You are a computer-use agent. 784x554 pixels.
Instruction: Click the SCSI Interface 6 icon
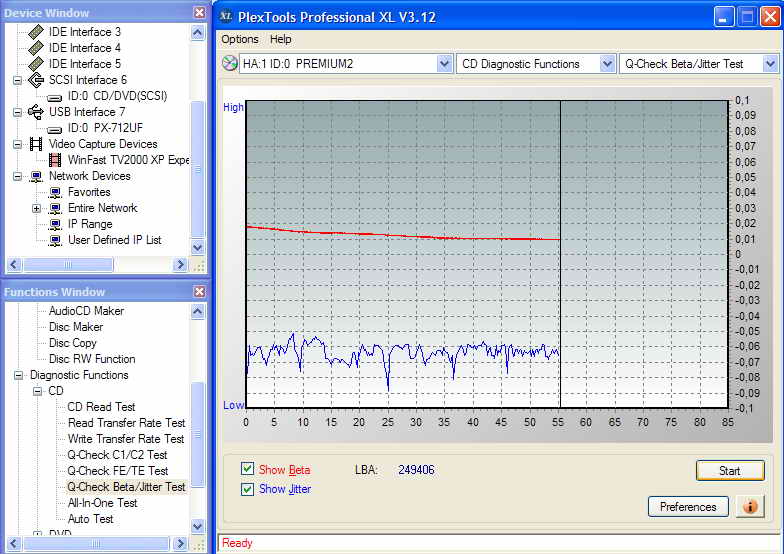click(x=36, y=80)
